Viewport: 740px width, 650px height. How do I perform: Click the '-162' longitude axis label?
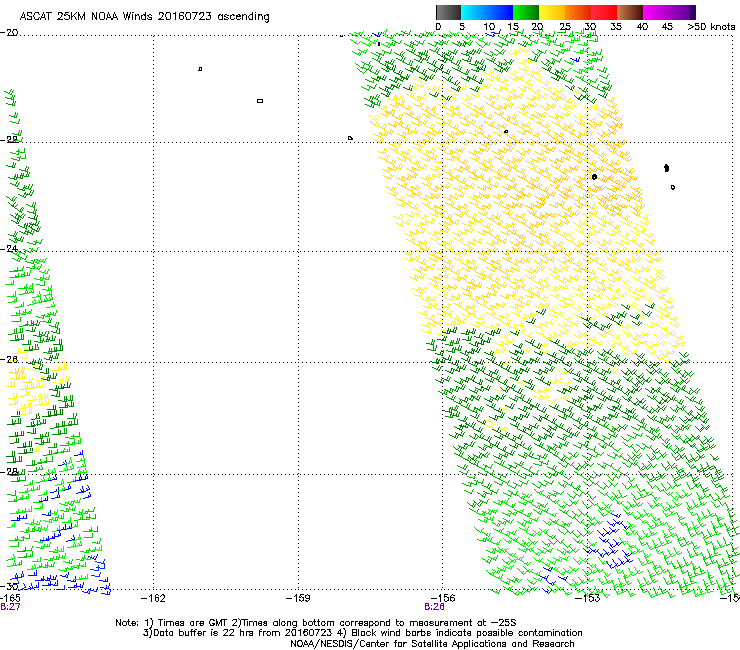point(153,598)
